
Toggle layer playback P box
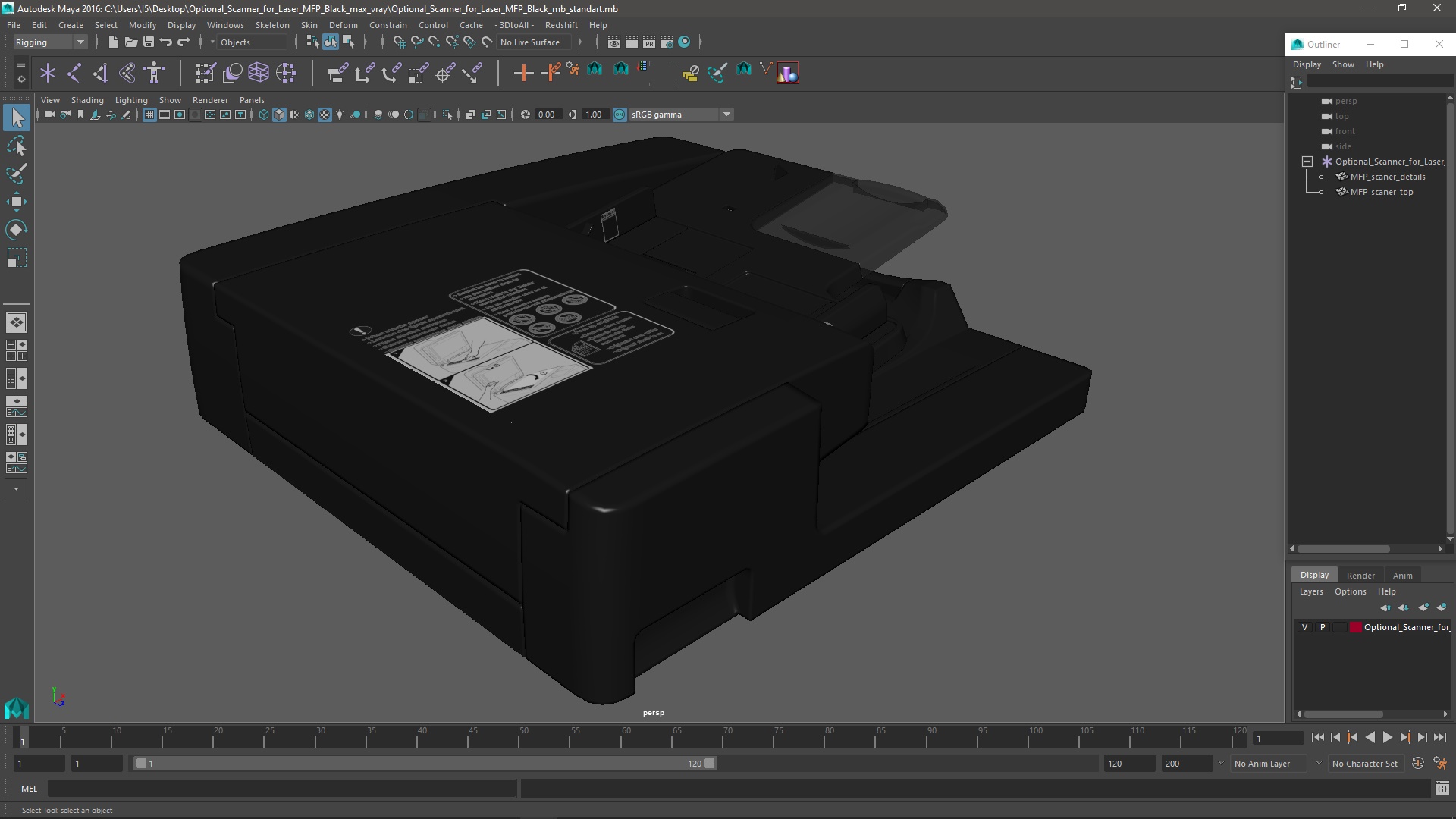(1323, 627)
